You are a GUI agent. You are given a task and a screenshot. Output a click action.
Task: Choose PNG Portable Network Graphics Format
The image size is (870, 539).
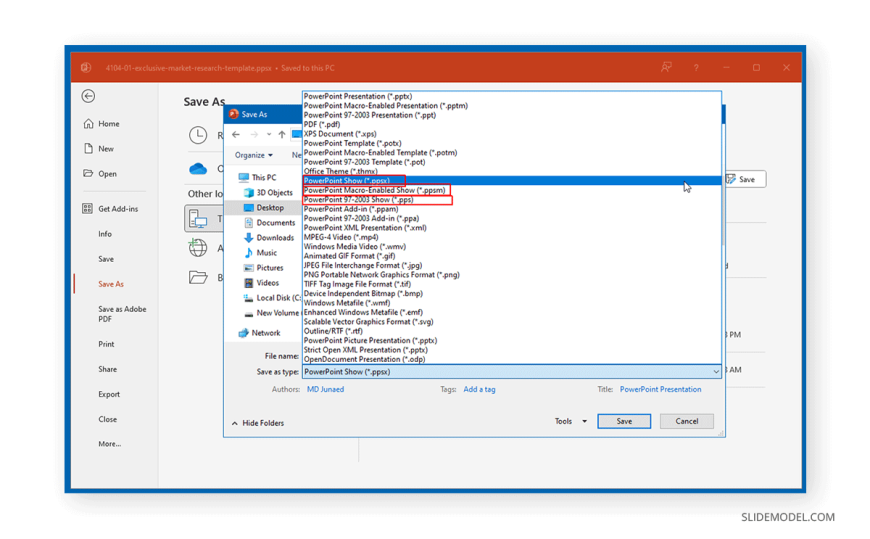click(x=512, y=275)
